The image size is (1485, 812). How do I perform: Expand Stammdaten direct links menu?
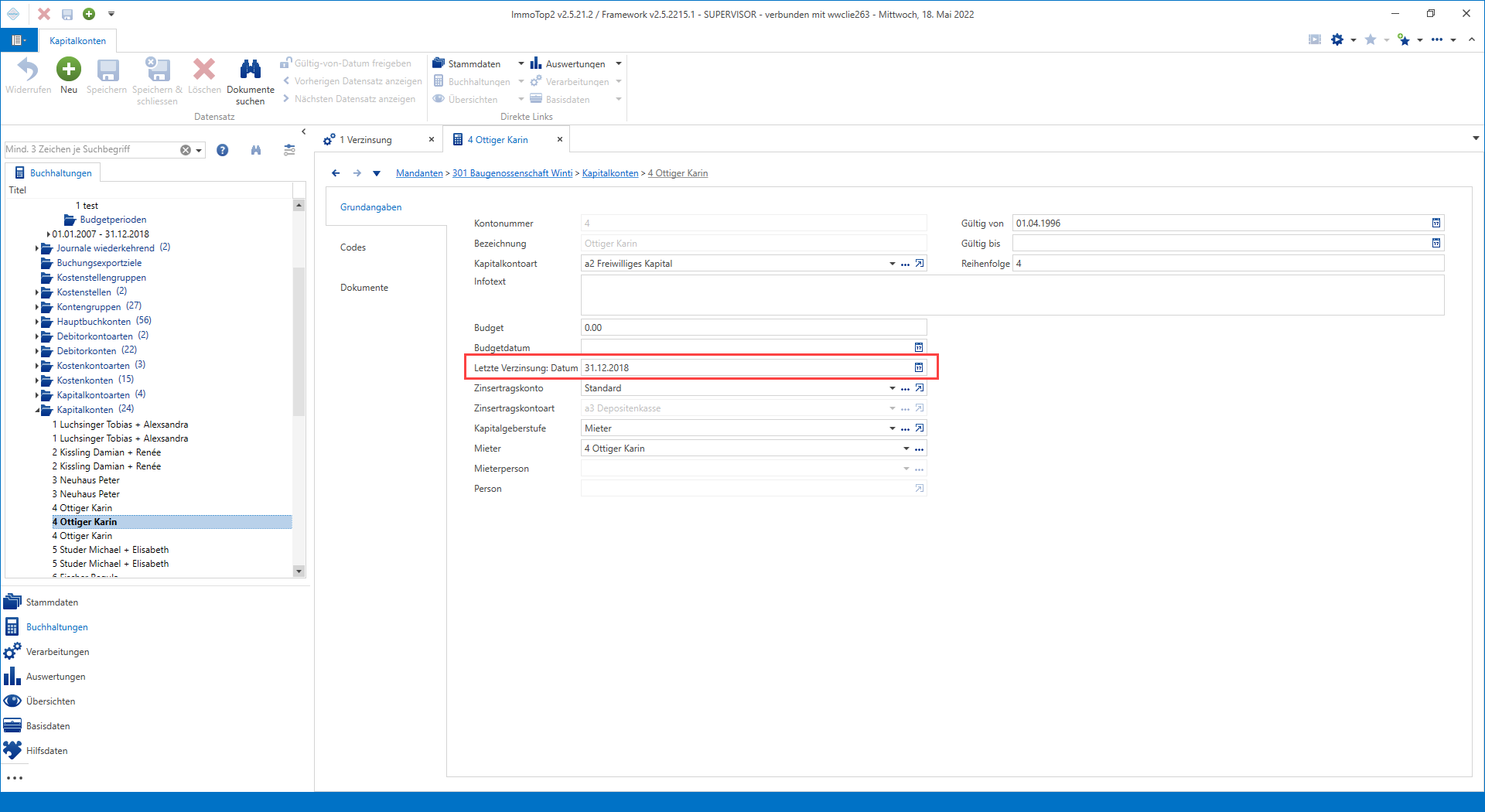coord(521,64)
